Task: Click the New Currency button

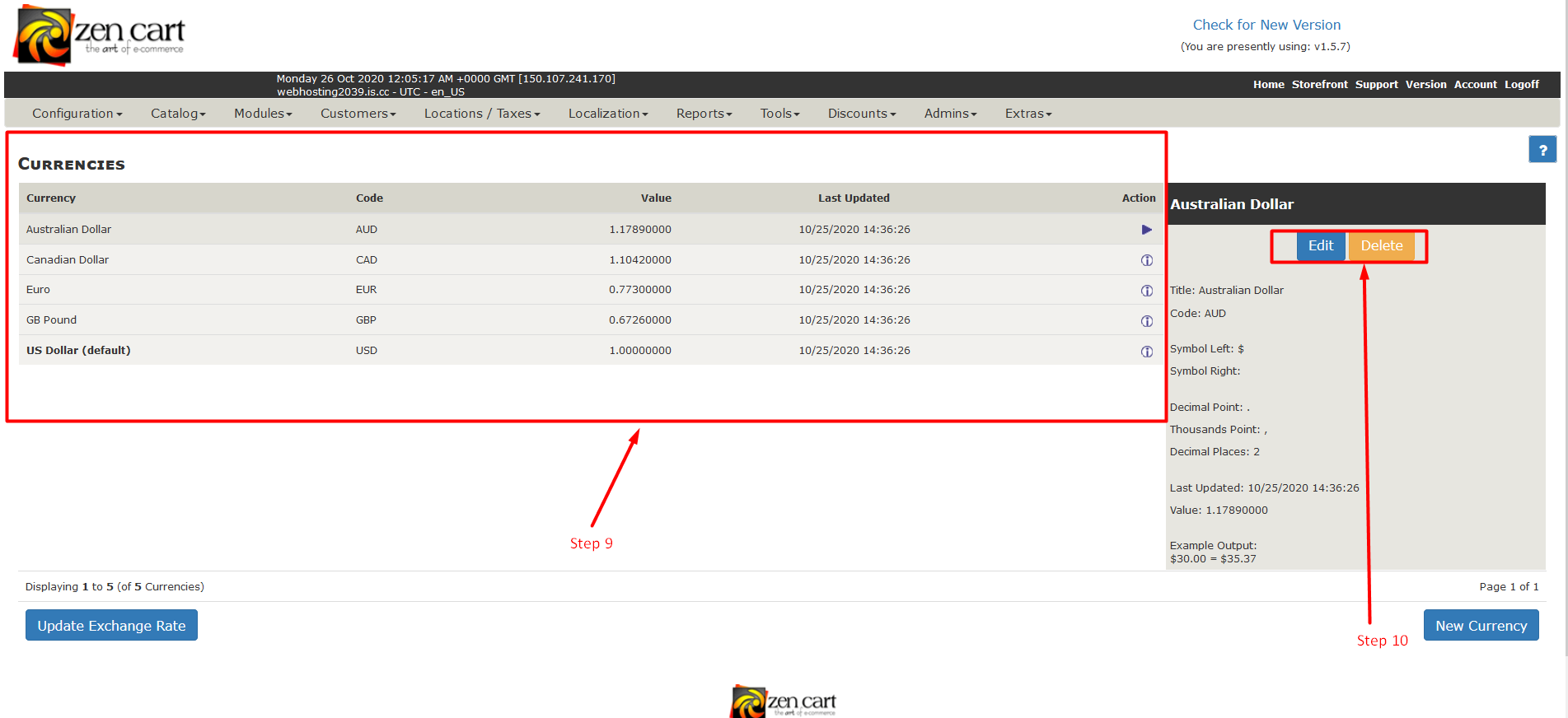Action: [1481, 626]
